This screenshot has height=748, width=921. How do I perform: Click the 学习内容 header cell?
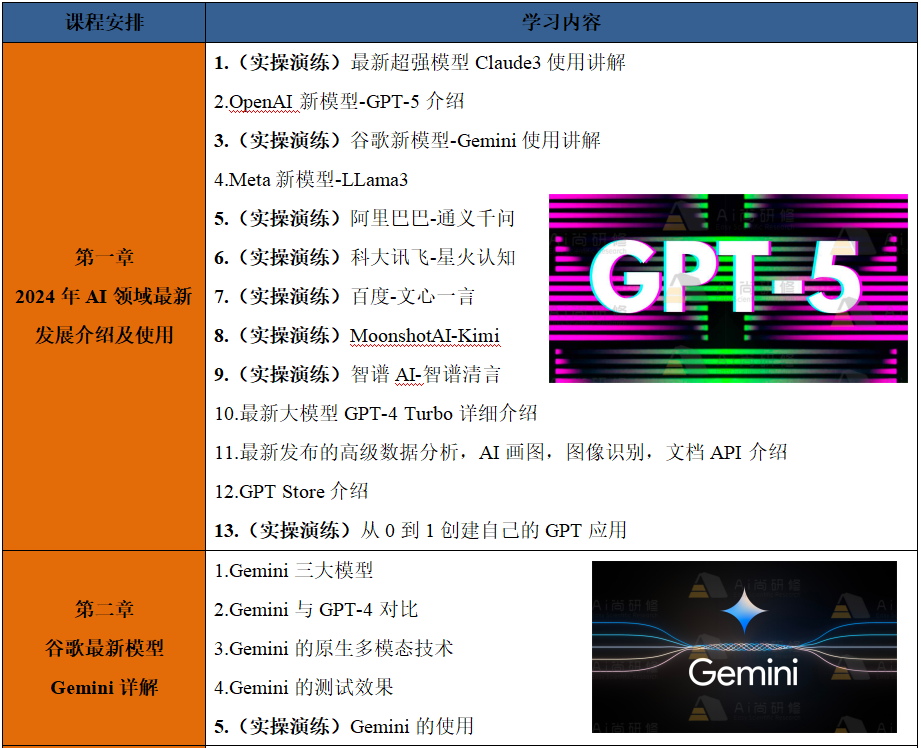tap(561, 22)
